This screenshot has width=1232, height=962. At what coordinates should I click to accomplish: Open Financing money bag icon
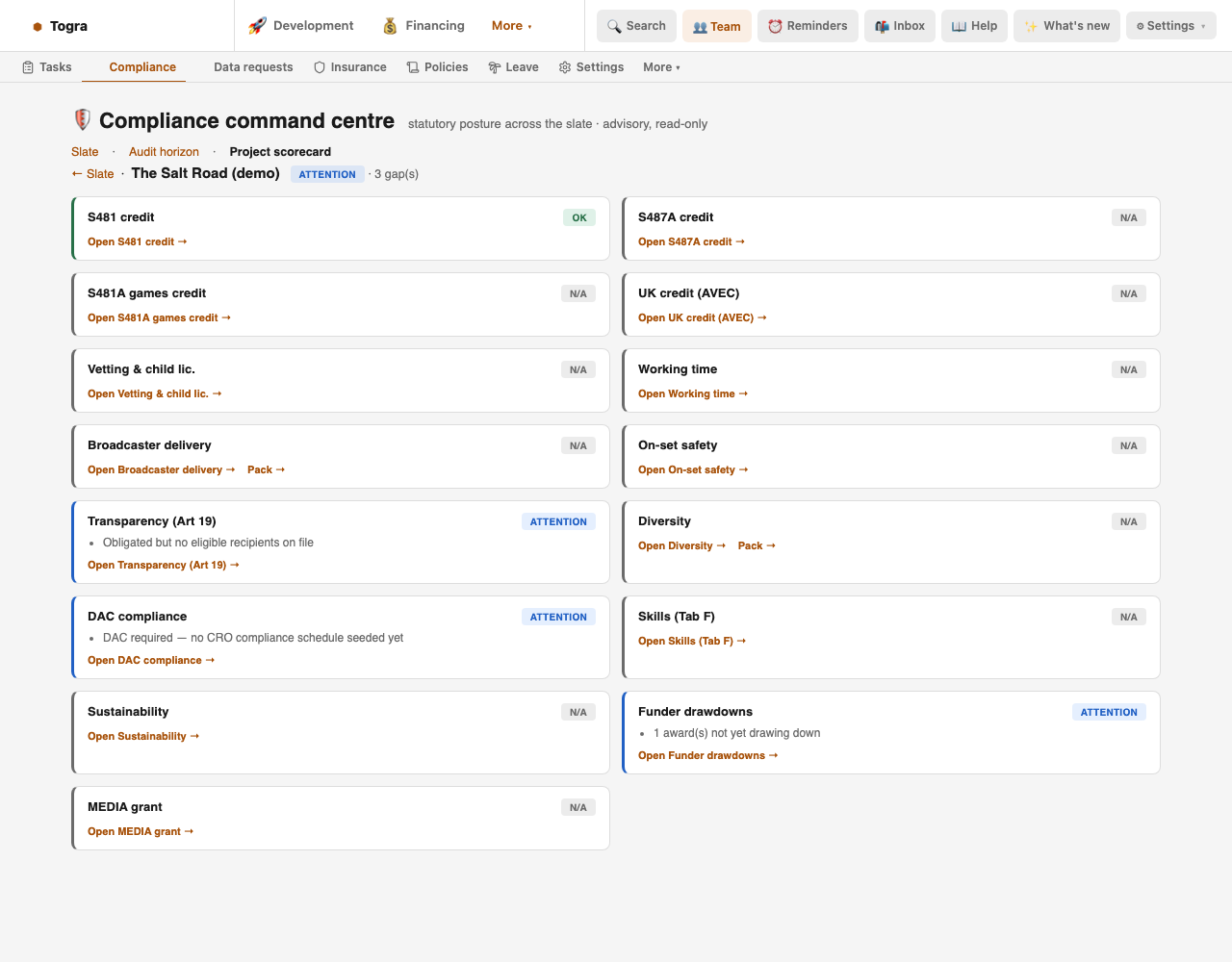(390, 26)
